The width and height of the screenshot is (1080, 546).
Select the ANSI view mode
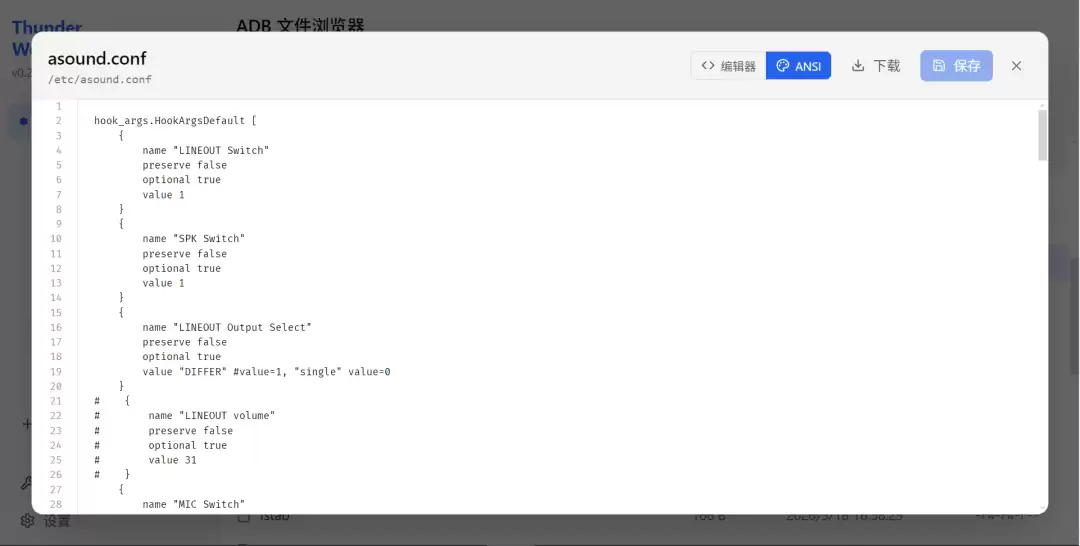[x=798, y=66]
